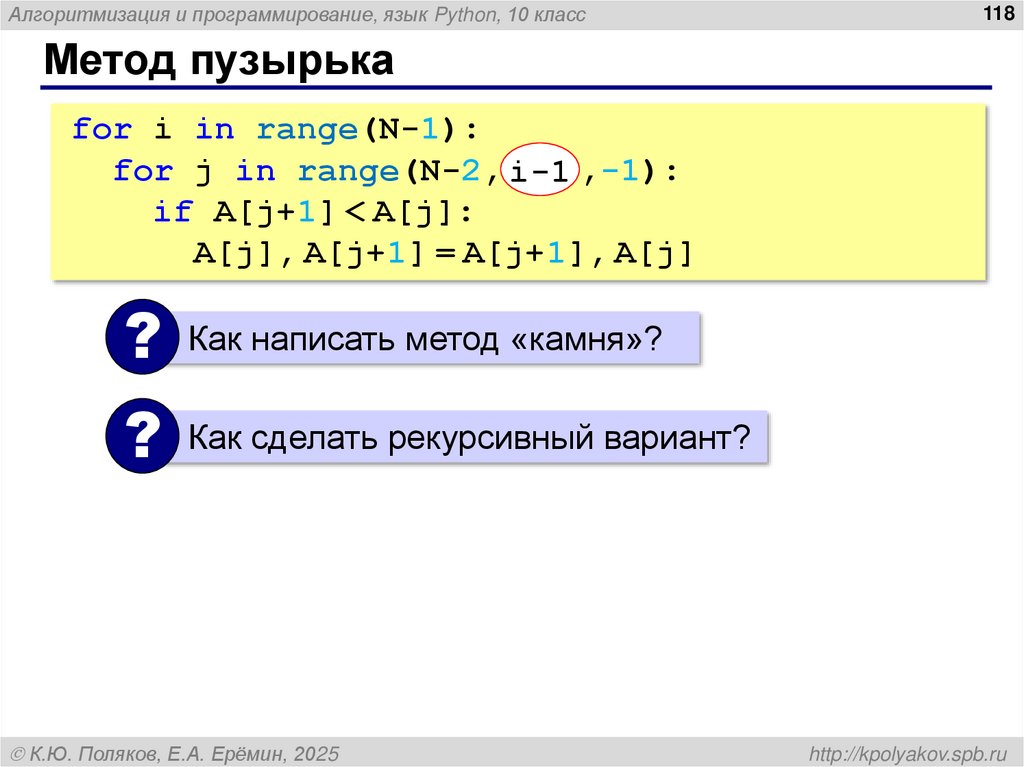The image size is (1024, 767).
Task: Select the red circle highlighting i-1
Action: point(541,169)
